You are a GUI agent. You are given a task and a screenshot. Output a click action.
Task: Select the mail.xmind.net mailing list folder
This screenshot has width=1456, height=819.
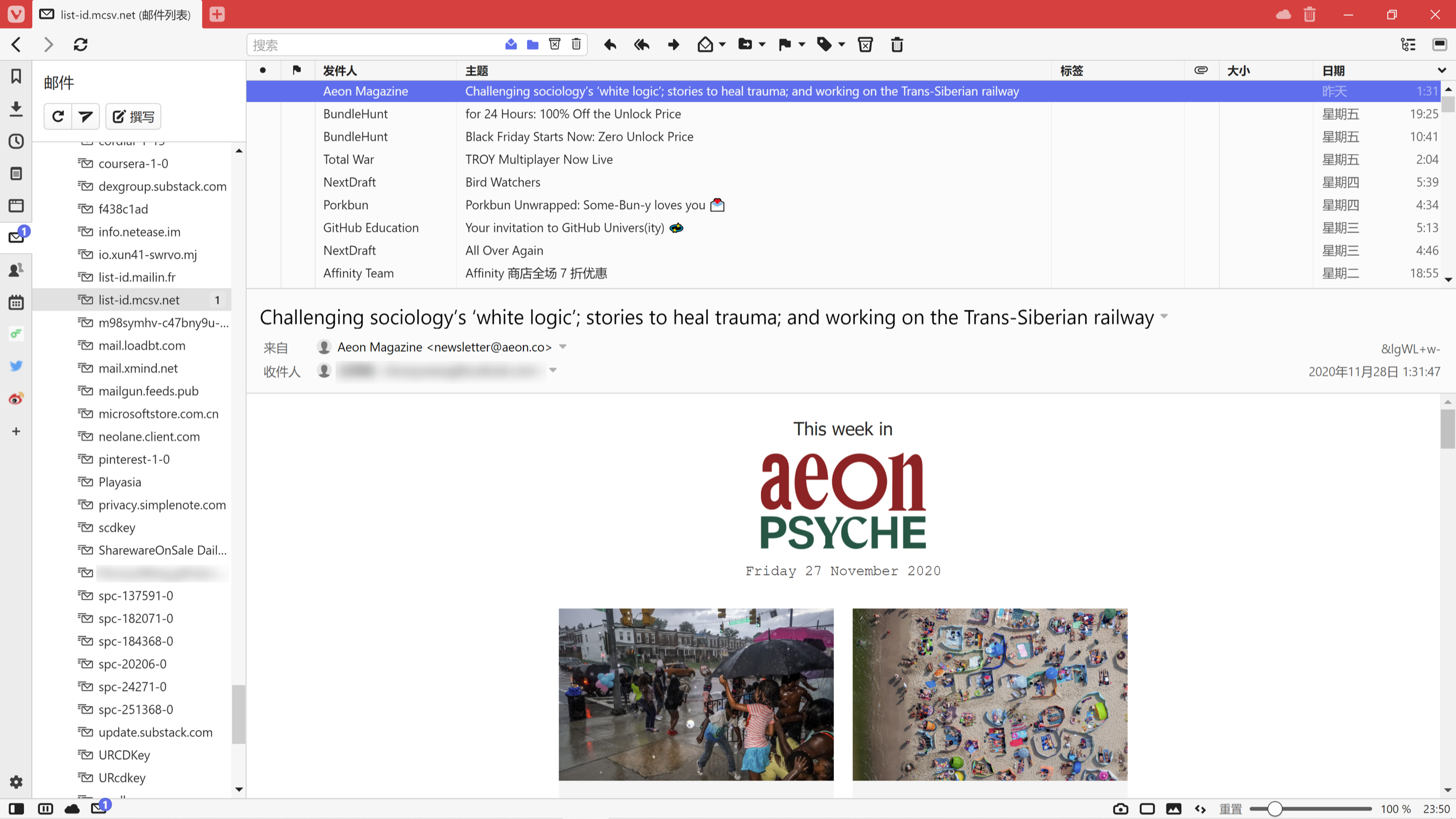[138, 368]
